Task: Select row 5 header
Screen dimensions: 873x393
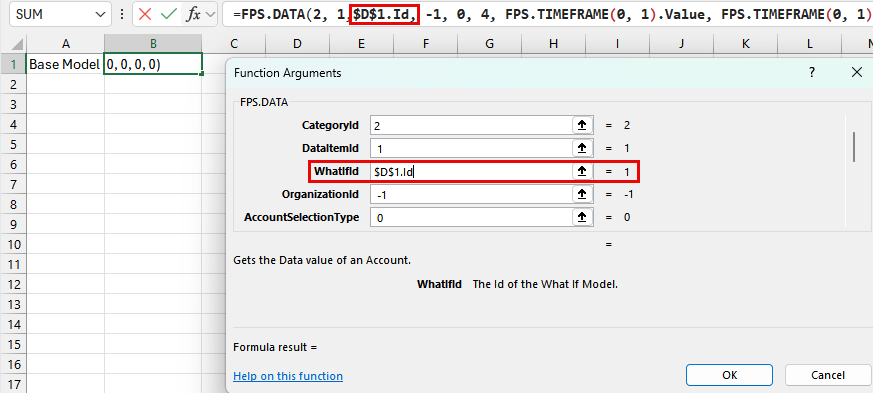Action: (x=13, y=144)
